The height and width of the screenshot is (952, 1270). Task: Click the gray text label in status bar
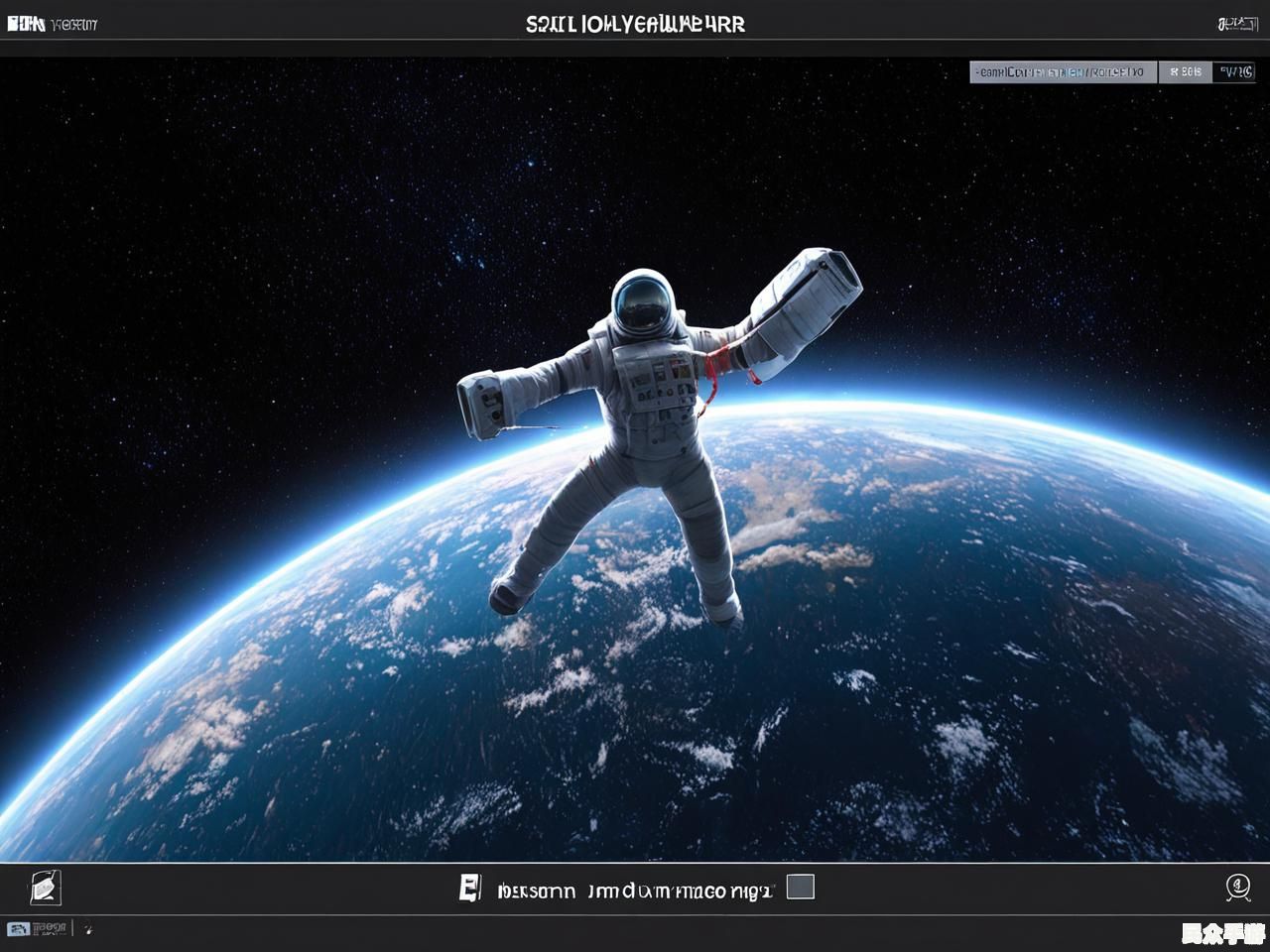(x=50, y=929)
